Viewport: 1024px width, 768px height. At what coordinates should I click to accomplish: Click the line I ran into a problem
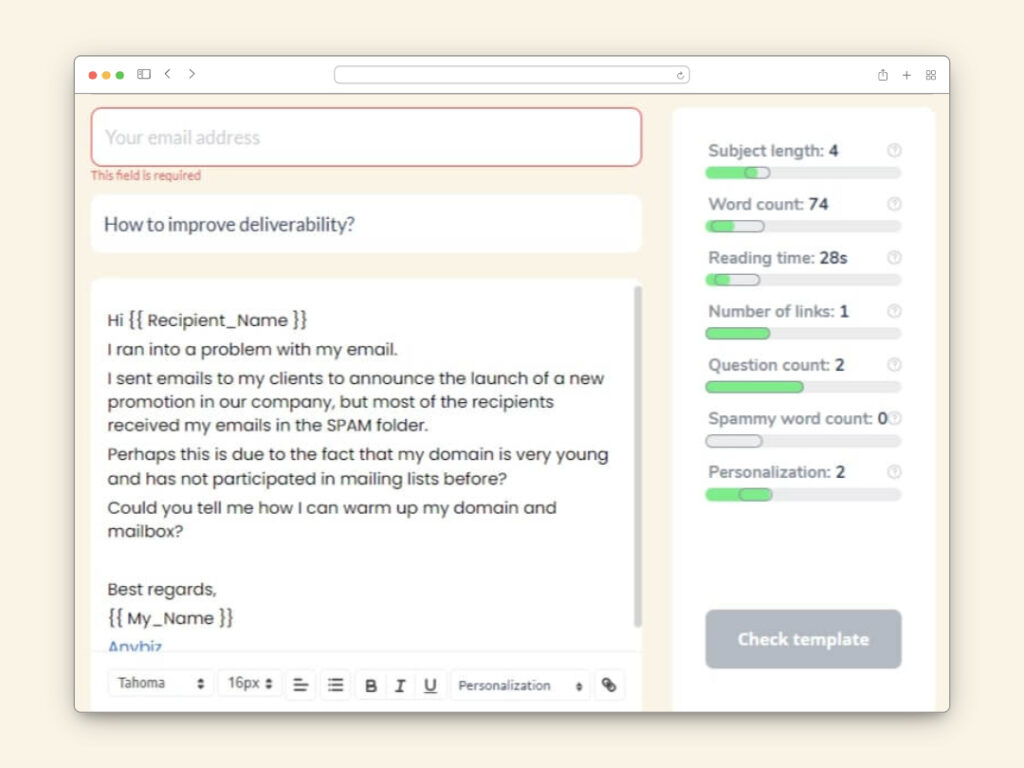point(252,349)
